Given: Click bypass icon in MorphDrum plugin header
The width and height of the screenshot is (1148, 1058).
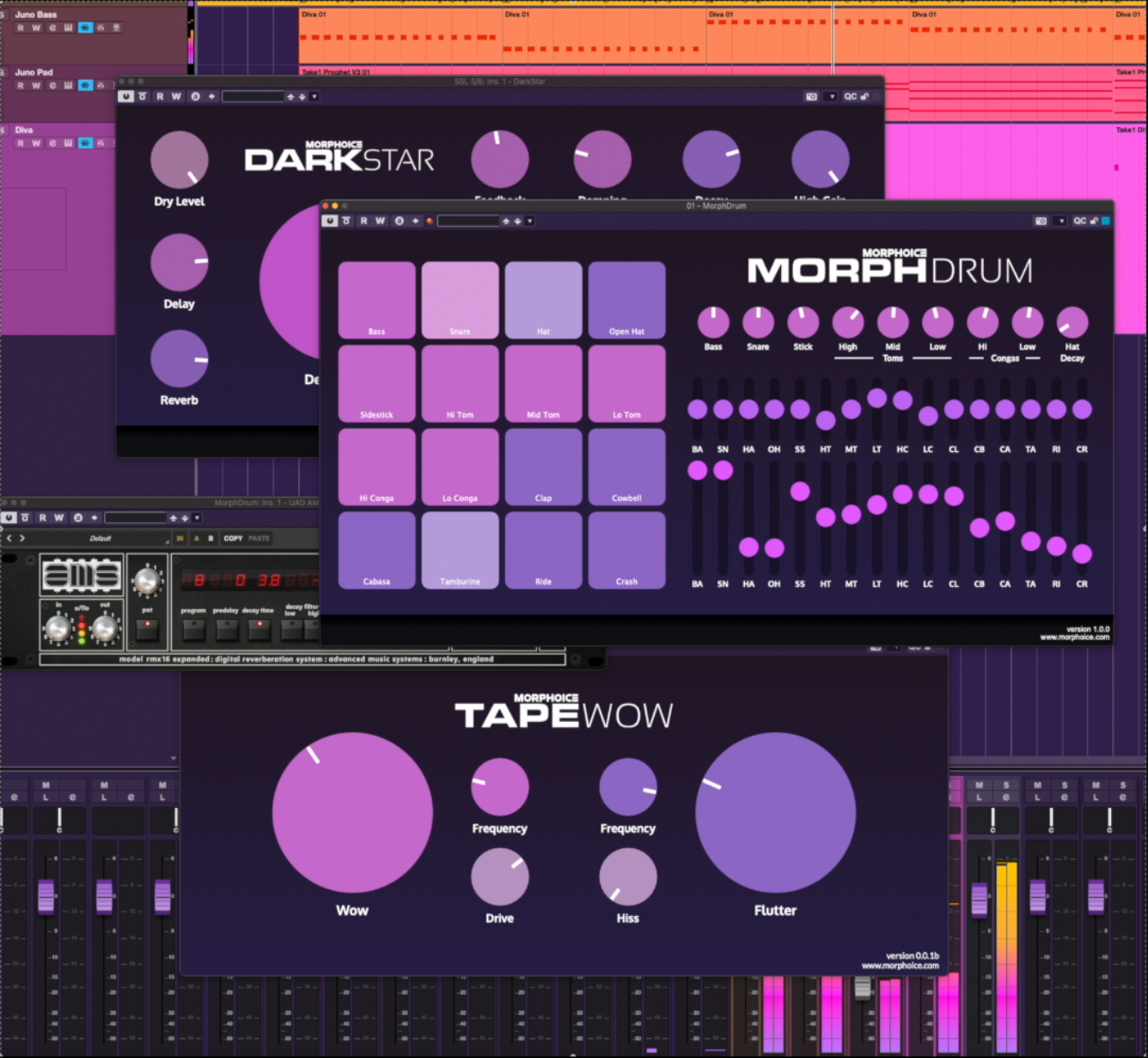Looking at the screenshot, I should pos(346,221).
